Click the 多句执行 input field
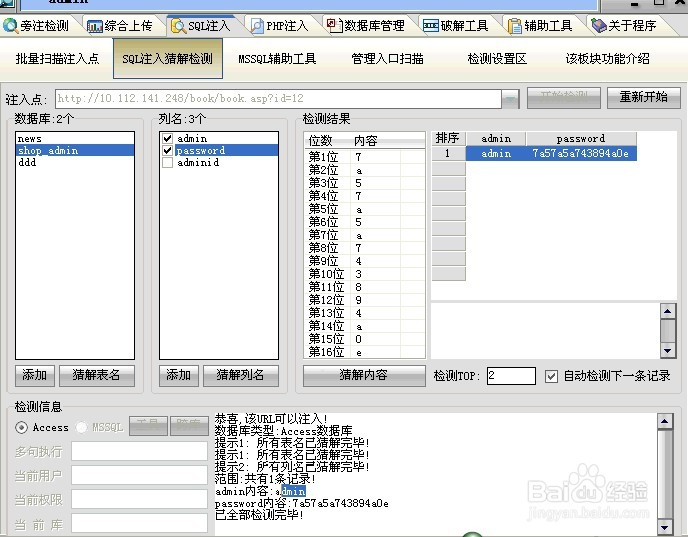This screenshot has height=537, width=688. (140, 451)
